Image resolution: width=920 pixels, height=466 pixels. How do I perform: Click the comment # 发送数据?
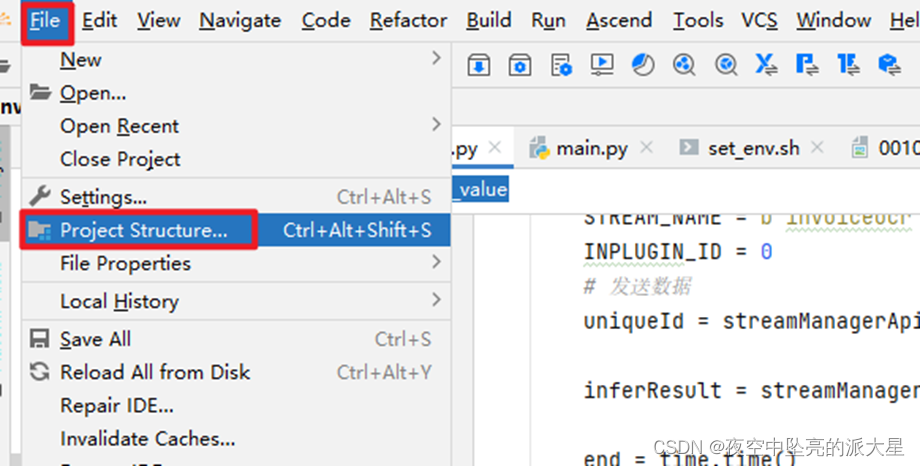(637, 286)
